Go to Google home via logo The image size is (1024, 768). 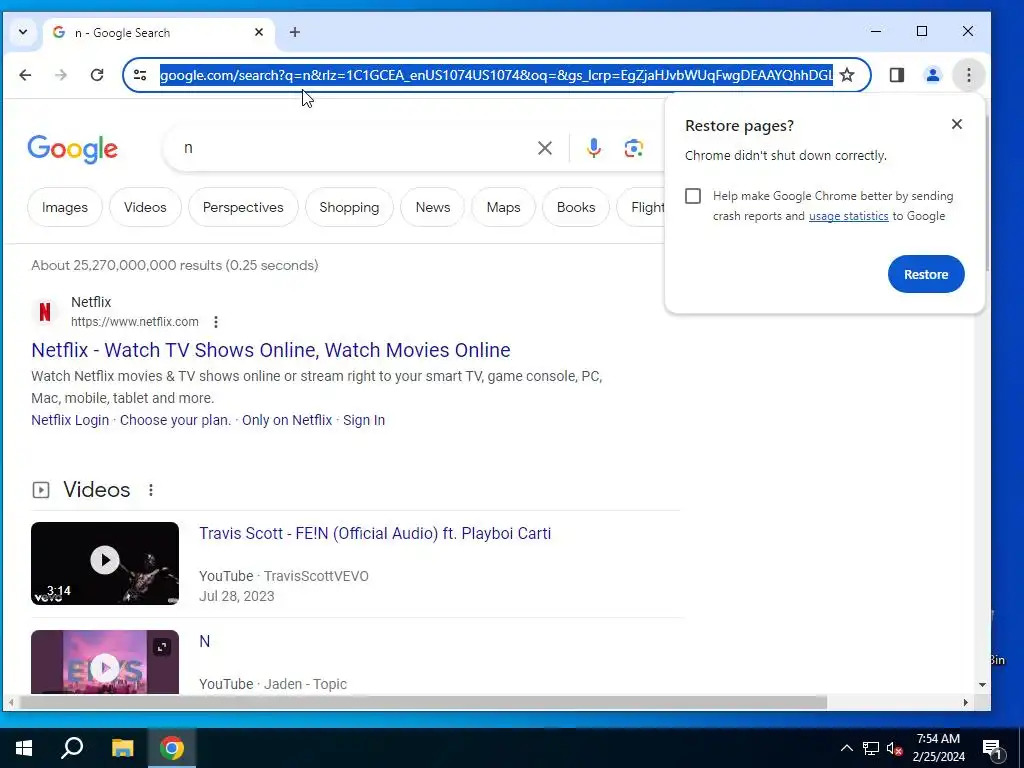tap(72, 149)
